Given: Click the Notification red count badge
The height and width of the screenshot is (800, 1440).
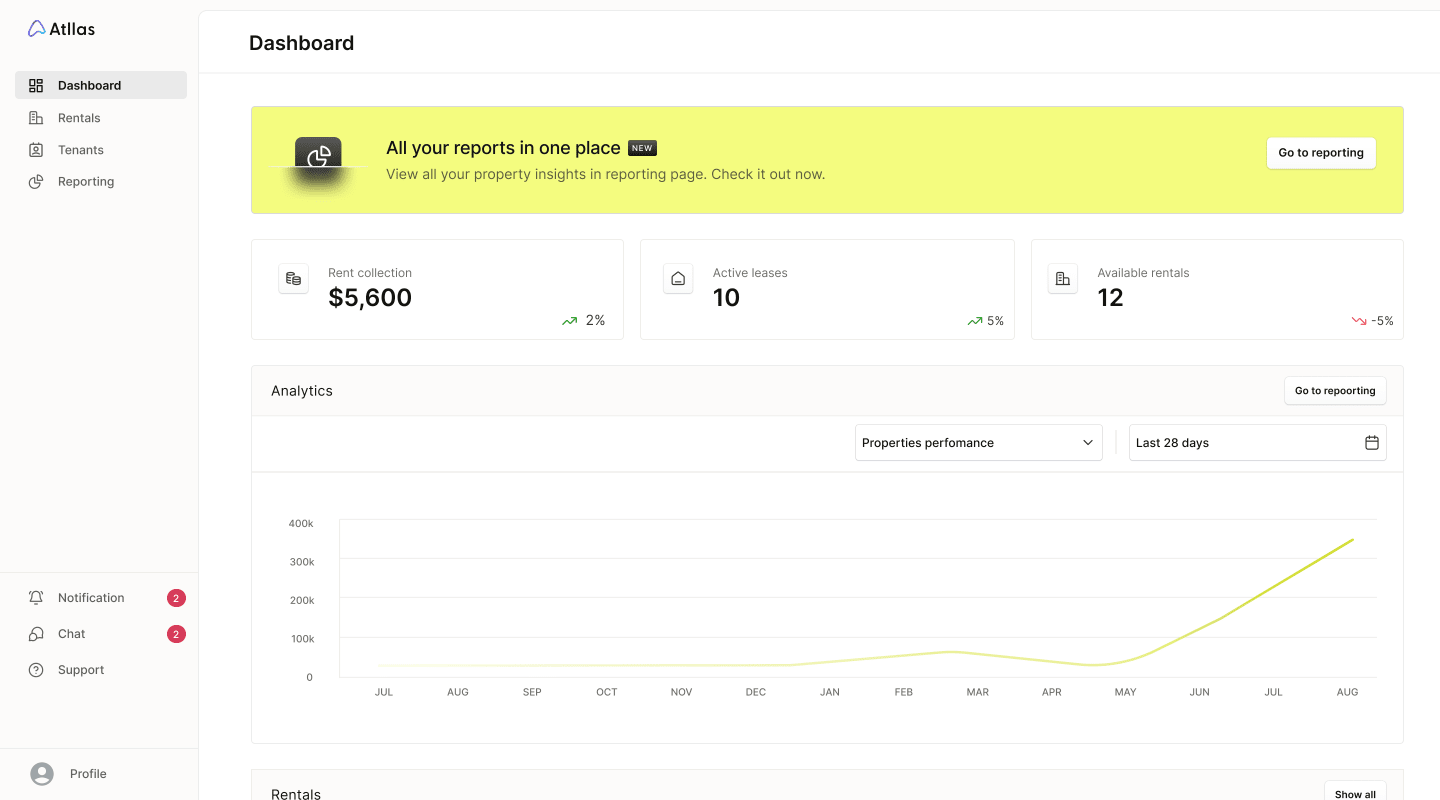Looking at the screenshot, I should [x=176, y=598].
